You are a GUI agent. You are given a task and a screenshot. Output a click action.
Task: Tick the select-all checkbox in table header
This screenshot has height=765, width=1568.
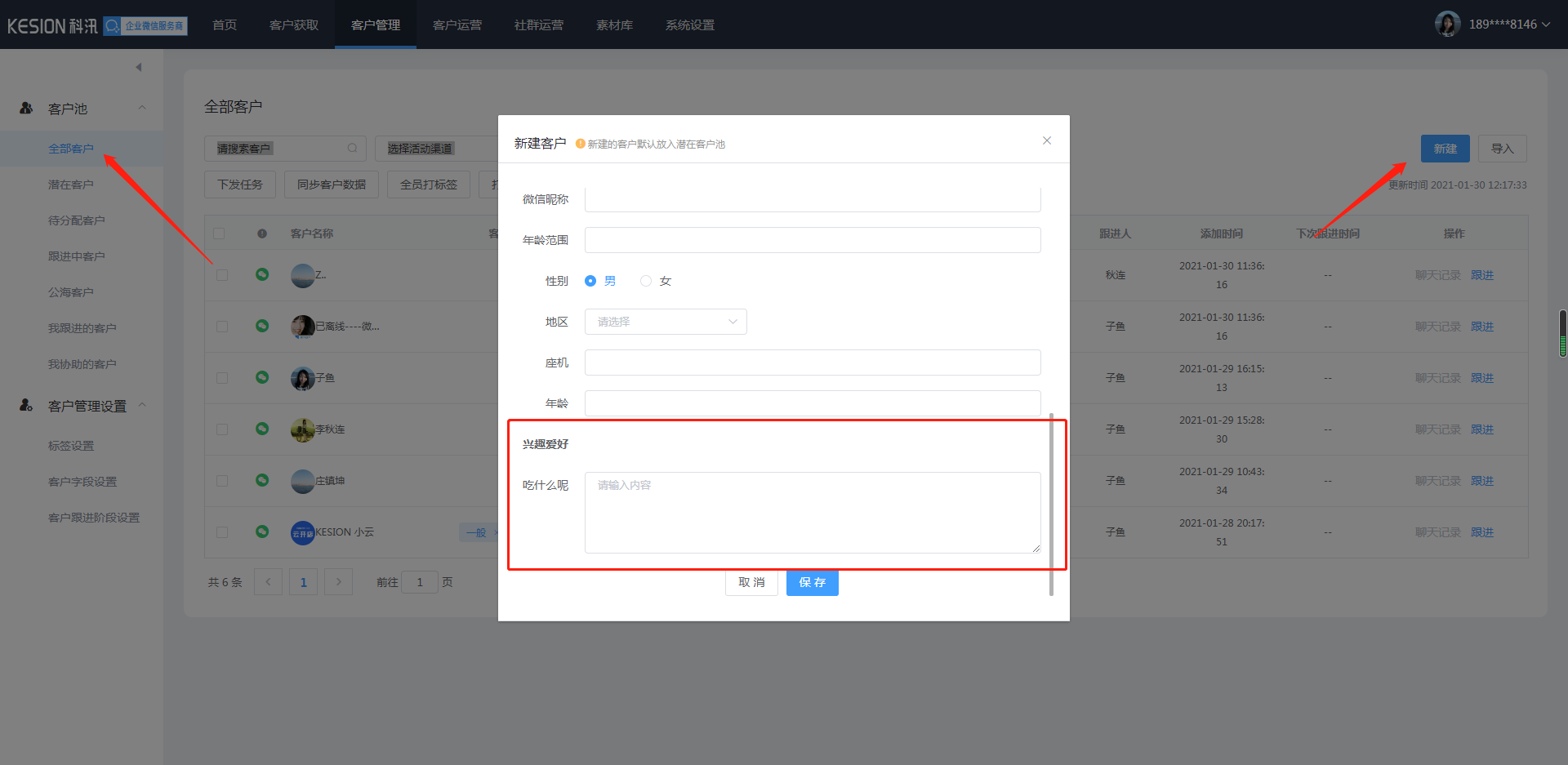[x=219, y=234]
